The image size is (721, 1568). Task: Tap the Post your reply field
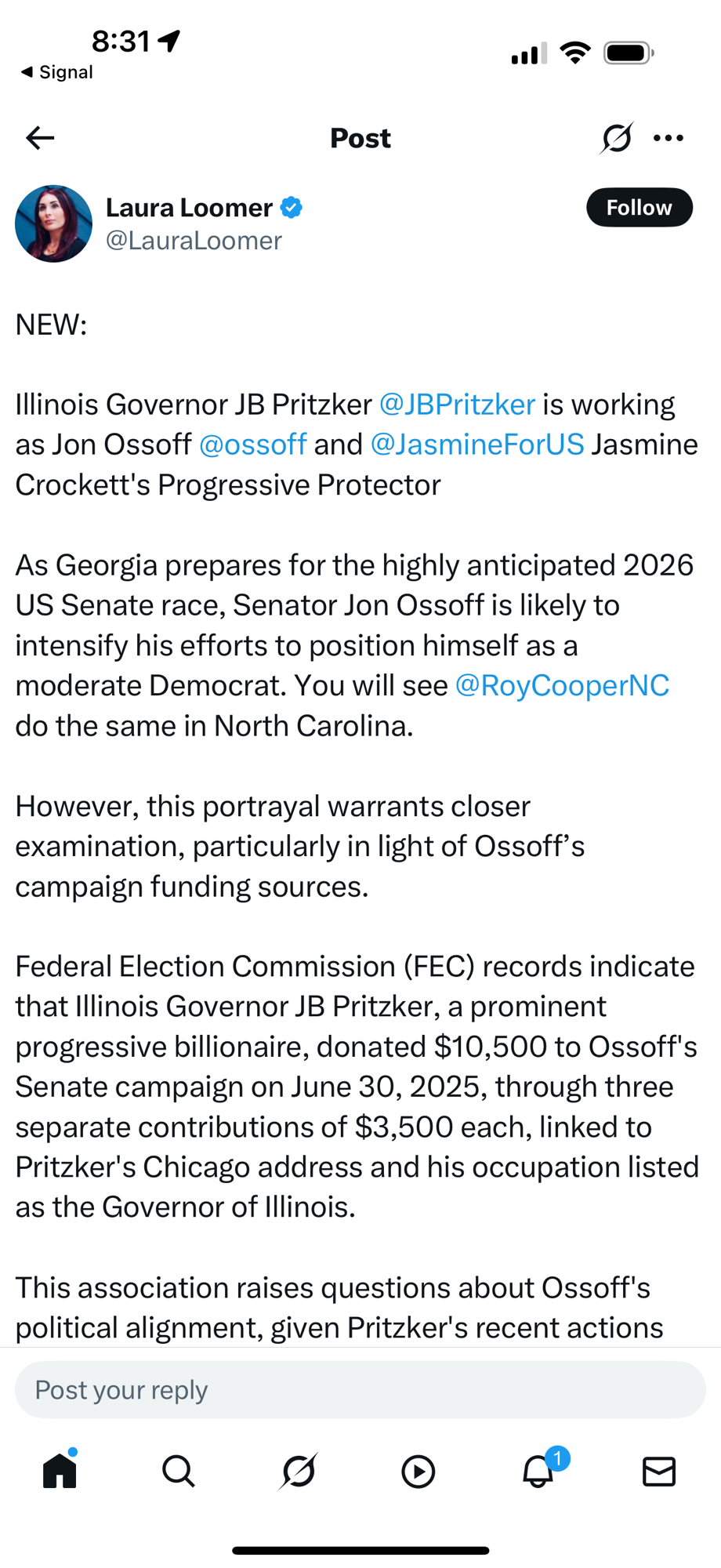tap(360, 1390)
